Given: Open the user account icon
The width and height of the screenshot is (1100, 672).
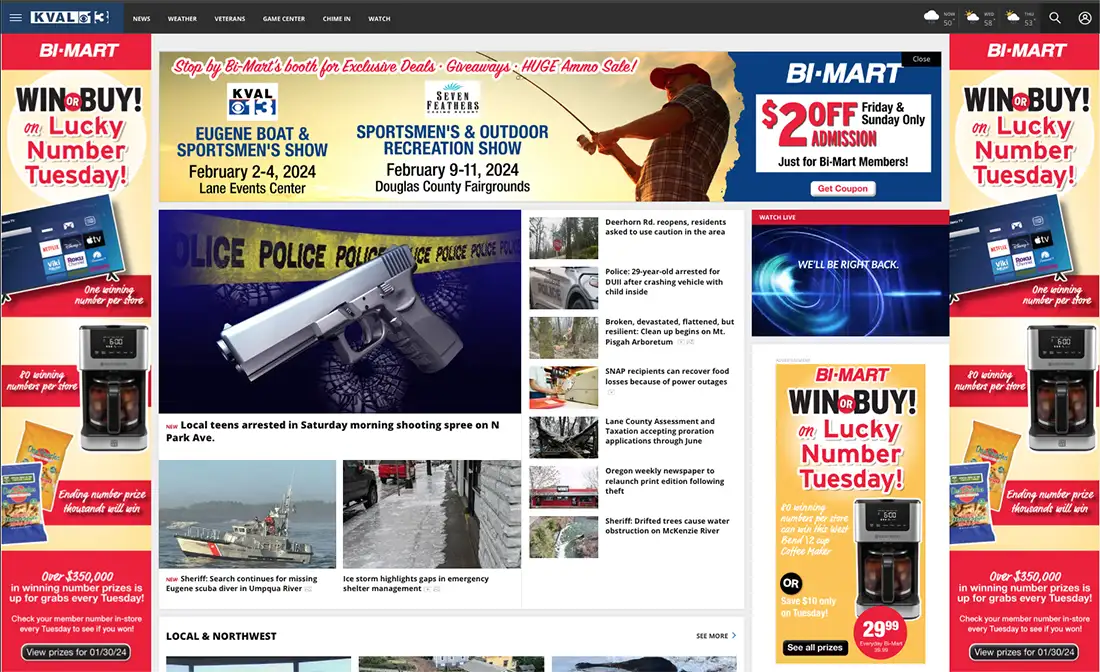Looking at the screenshot, I should click(x=1085, y=18).
